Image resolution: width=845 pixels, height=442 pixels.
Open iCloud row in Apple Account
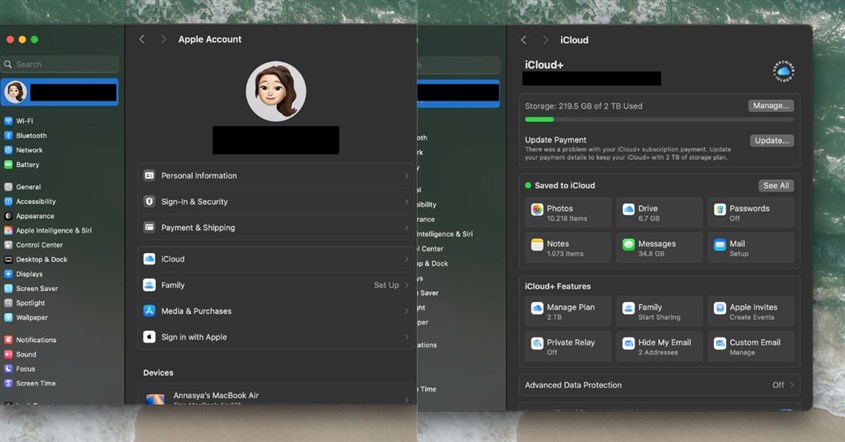[x=275, y=259]
